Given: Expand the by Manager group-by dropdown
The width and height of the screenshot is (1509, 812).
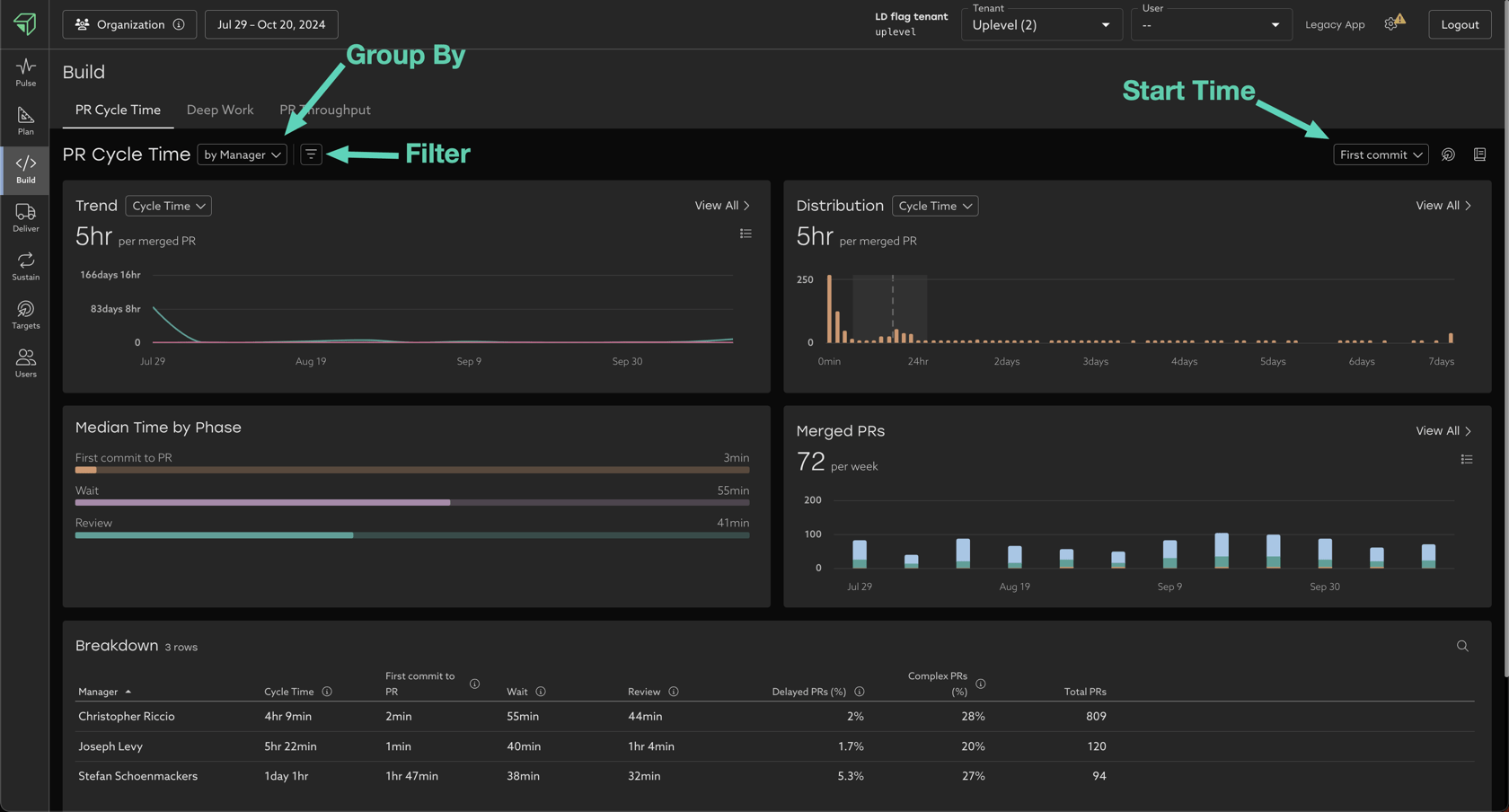Looking at the screenshot, I should pyautogui.click(x=242, y=154).
